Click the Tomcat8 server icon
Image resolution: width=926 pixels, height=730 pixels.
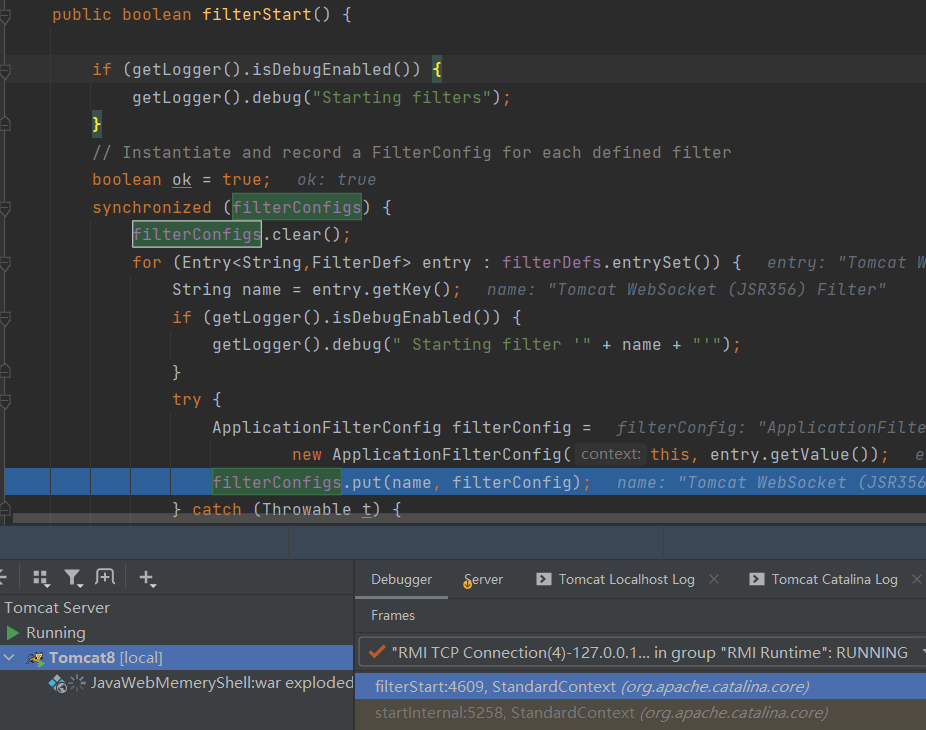coord(36,658)
